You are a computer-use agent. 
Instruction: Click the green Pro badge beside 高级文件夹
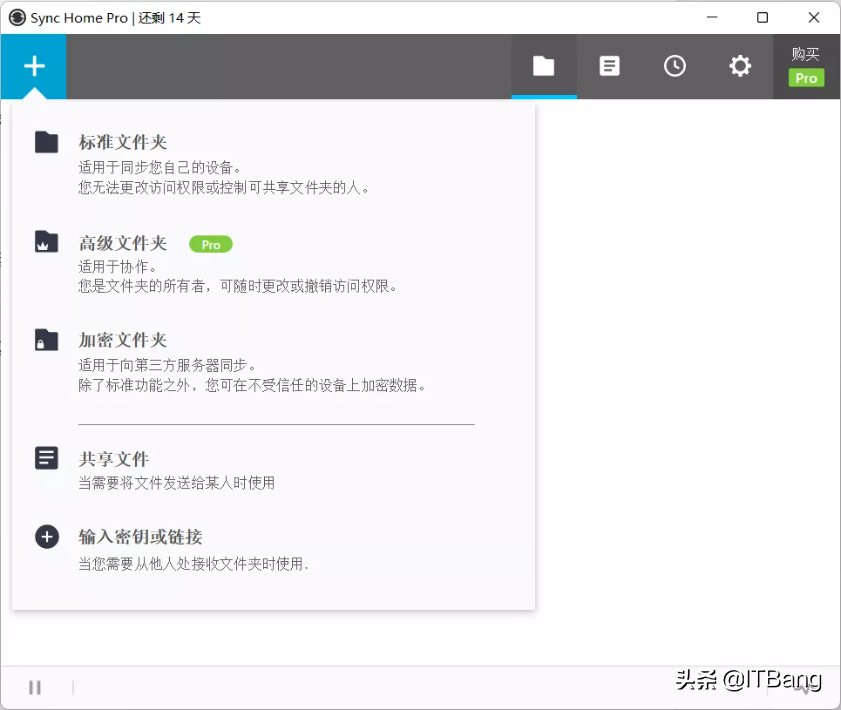(x=210, y=244)
